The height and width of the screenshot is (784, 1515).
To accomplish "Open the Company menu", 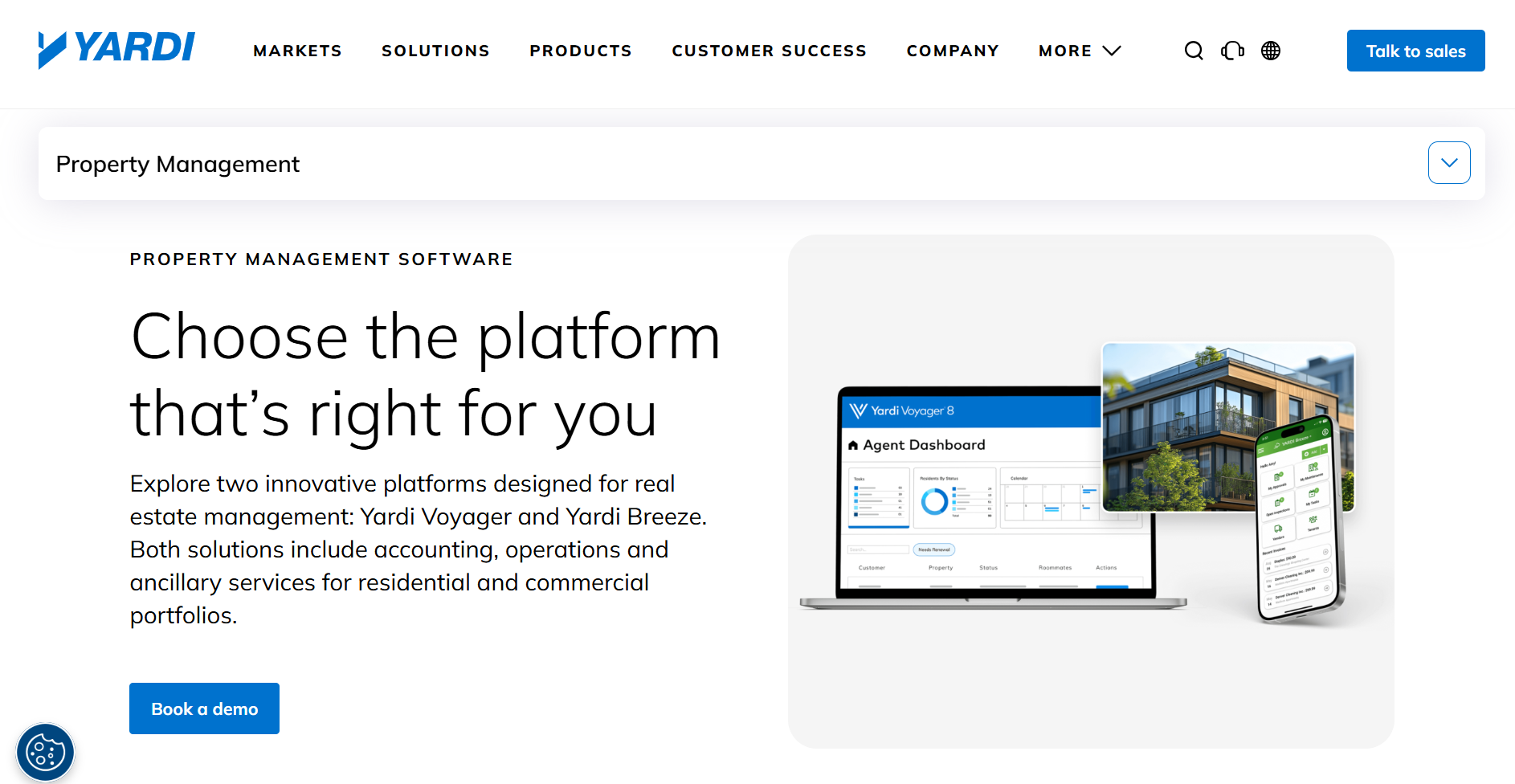I will pyautogui.click(x=953, y=51).
